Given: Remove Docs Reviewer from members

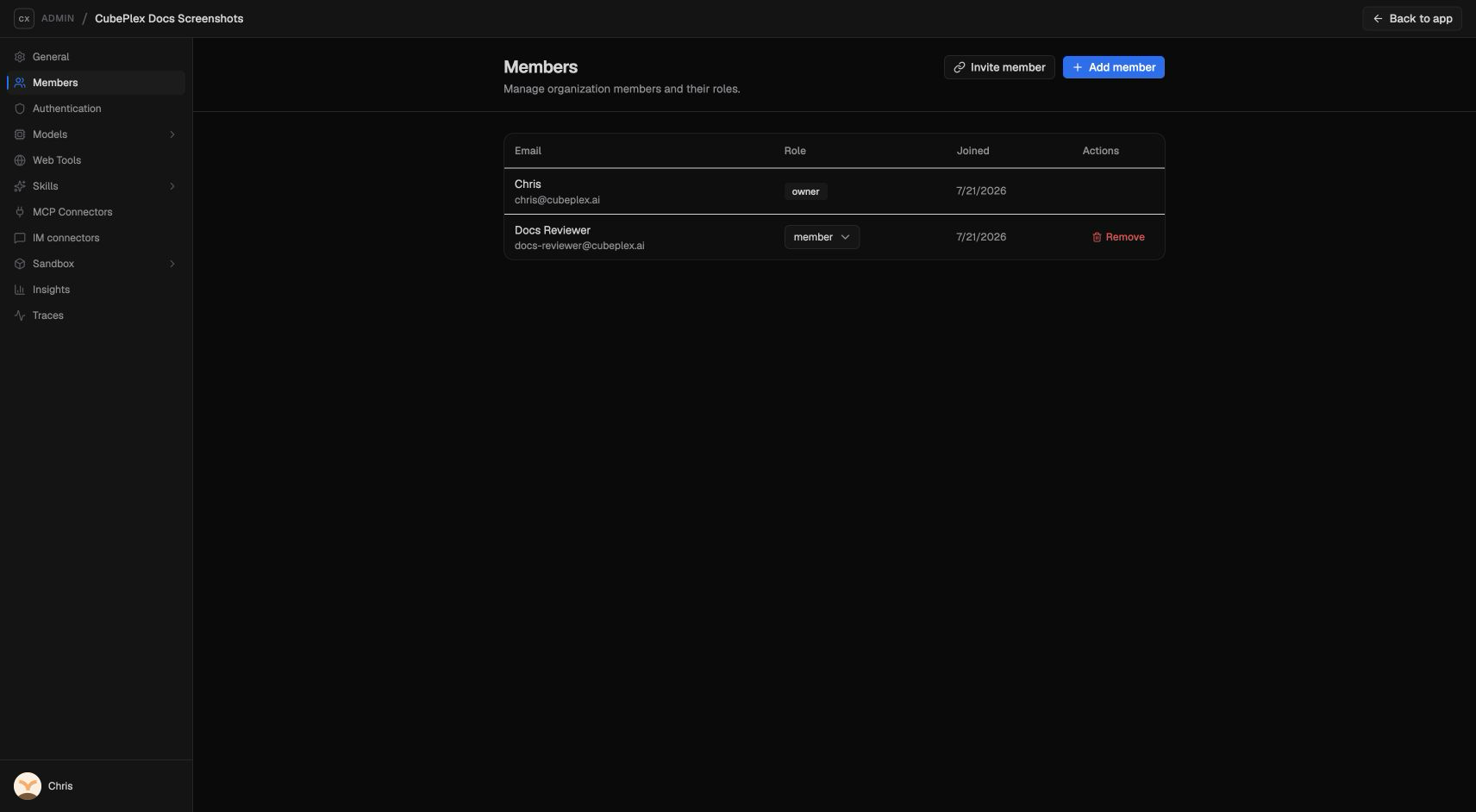Looking at the screenshot, I should 1118,237.
